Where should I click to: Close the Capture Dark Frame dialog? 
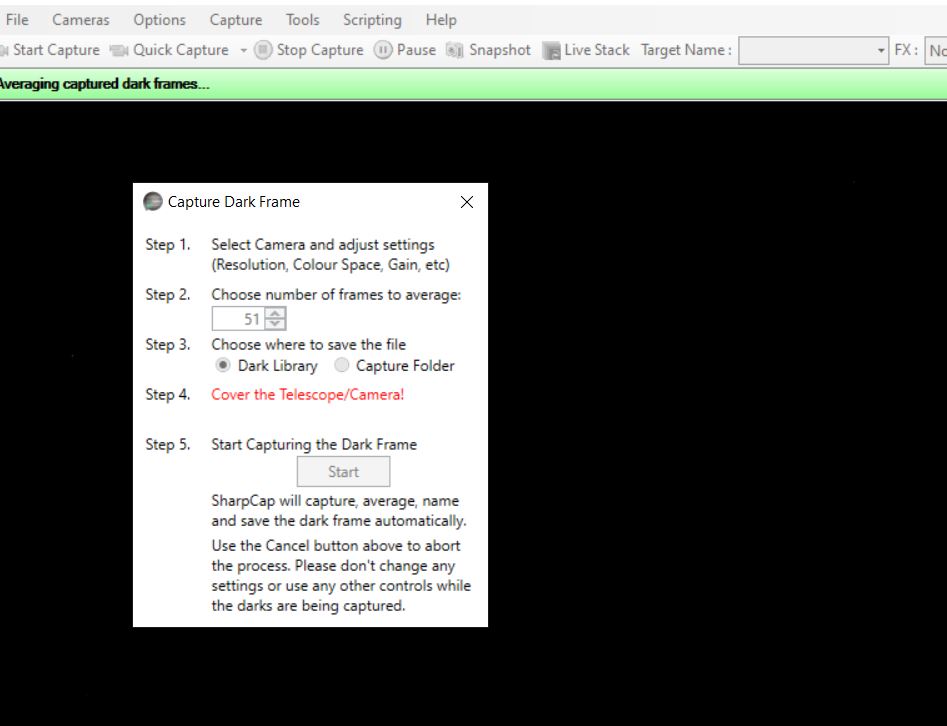pyautogui.click(x=467, y=202)
